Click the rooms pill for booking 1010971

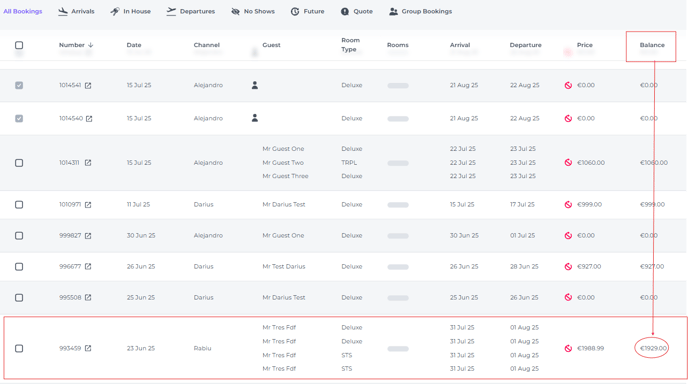[x=398, y=205]
